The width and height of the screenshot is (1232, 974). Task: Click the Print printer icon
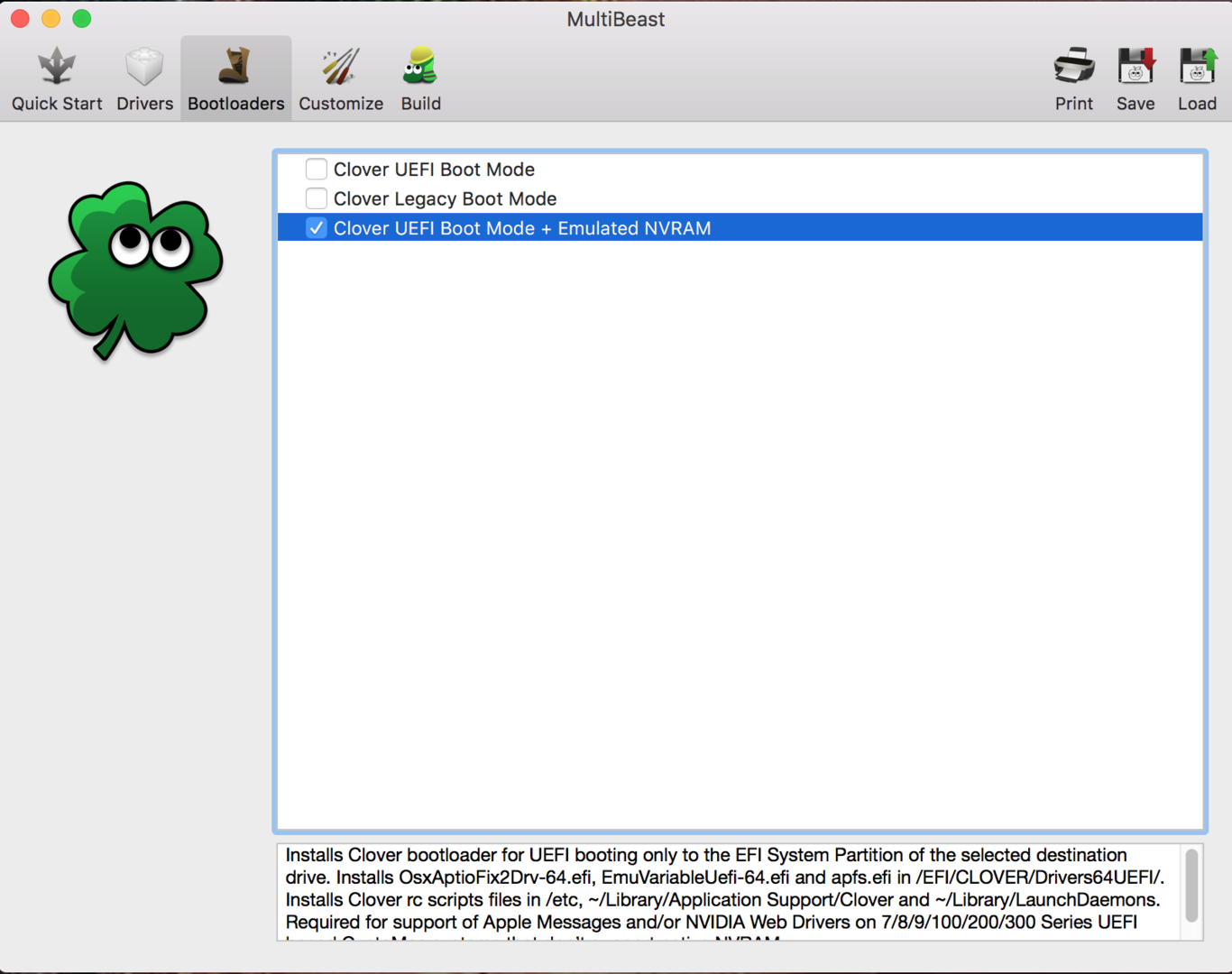coord(1073,68)
